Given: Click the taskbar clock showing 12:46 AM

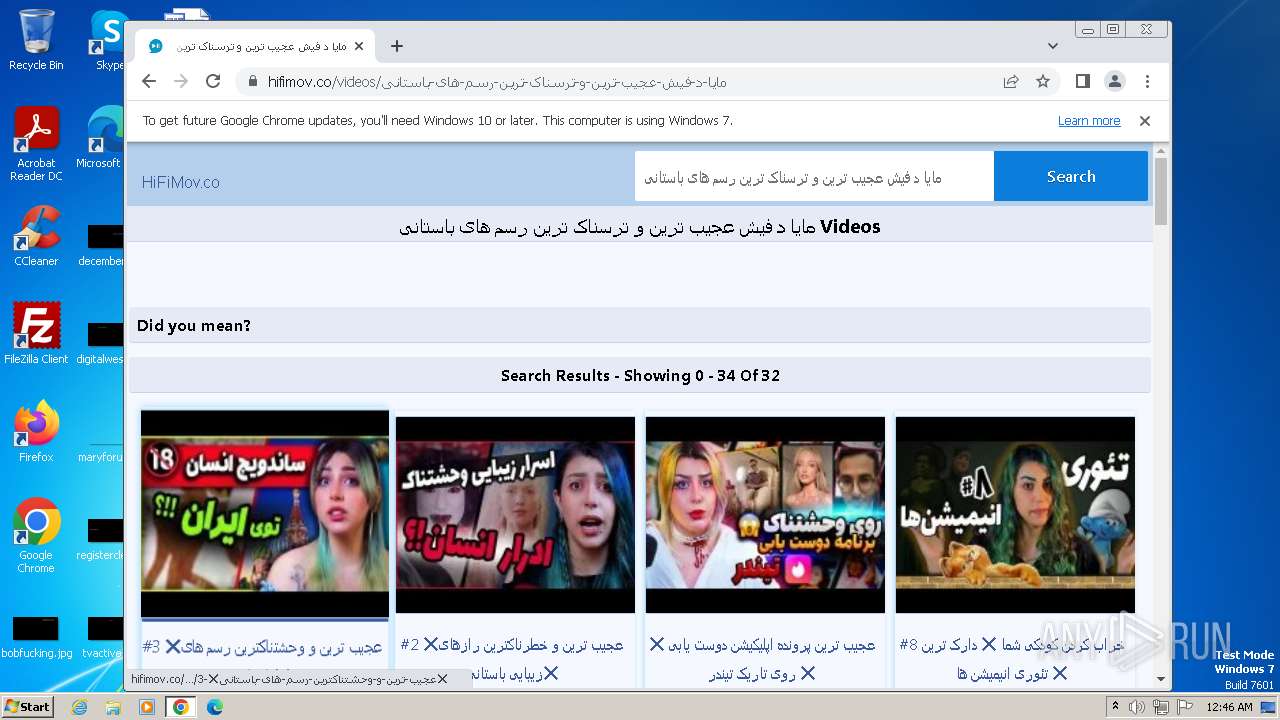Looking at the screenshot, I should [x=1229, y=707].
